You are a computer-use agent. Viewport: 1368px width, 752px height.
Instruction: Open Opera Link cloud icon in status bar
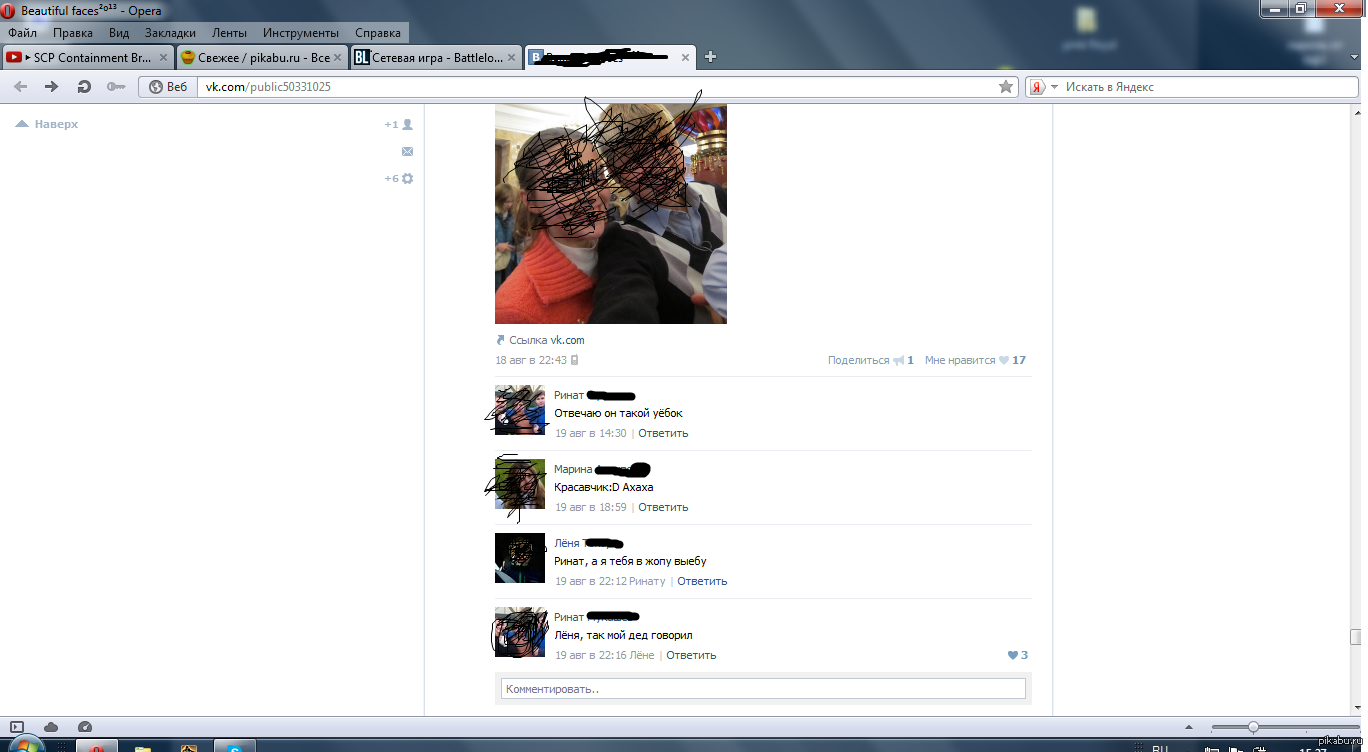(51, 727)
